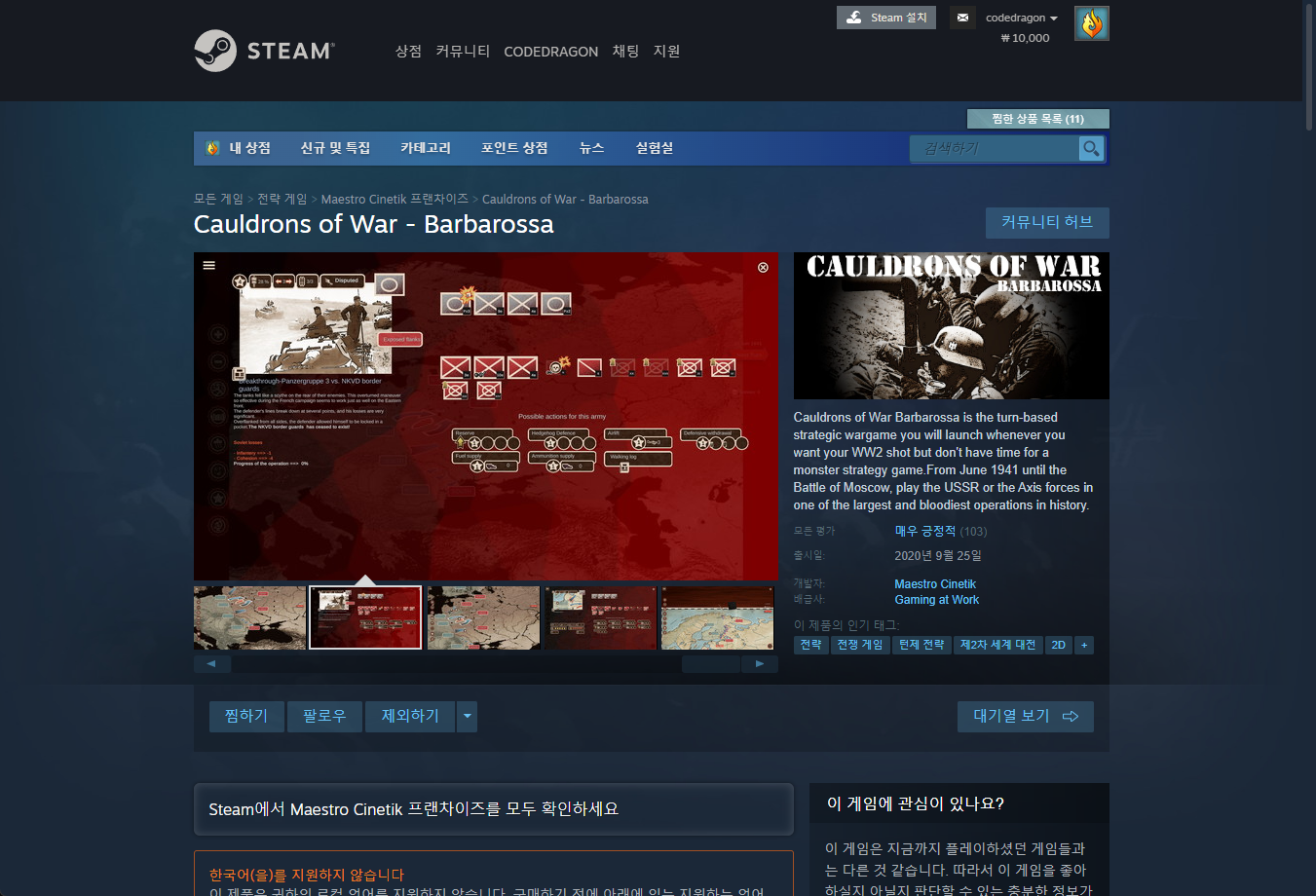
Task: Click the Steam 설치 install button
Action: point(886,18)
